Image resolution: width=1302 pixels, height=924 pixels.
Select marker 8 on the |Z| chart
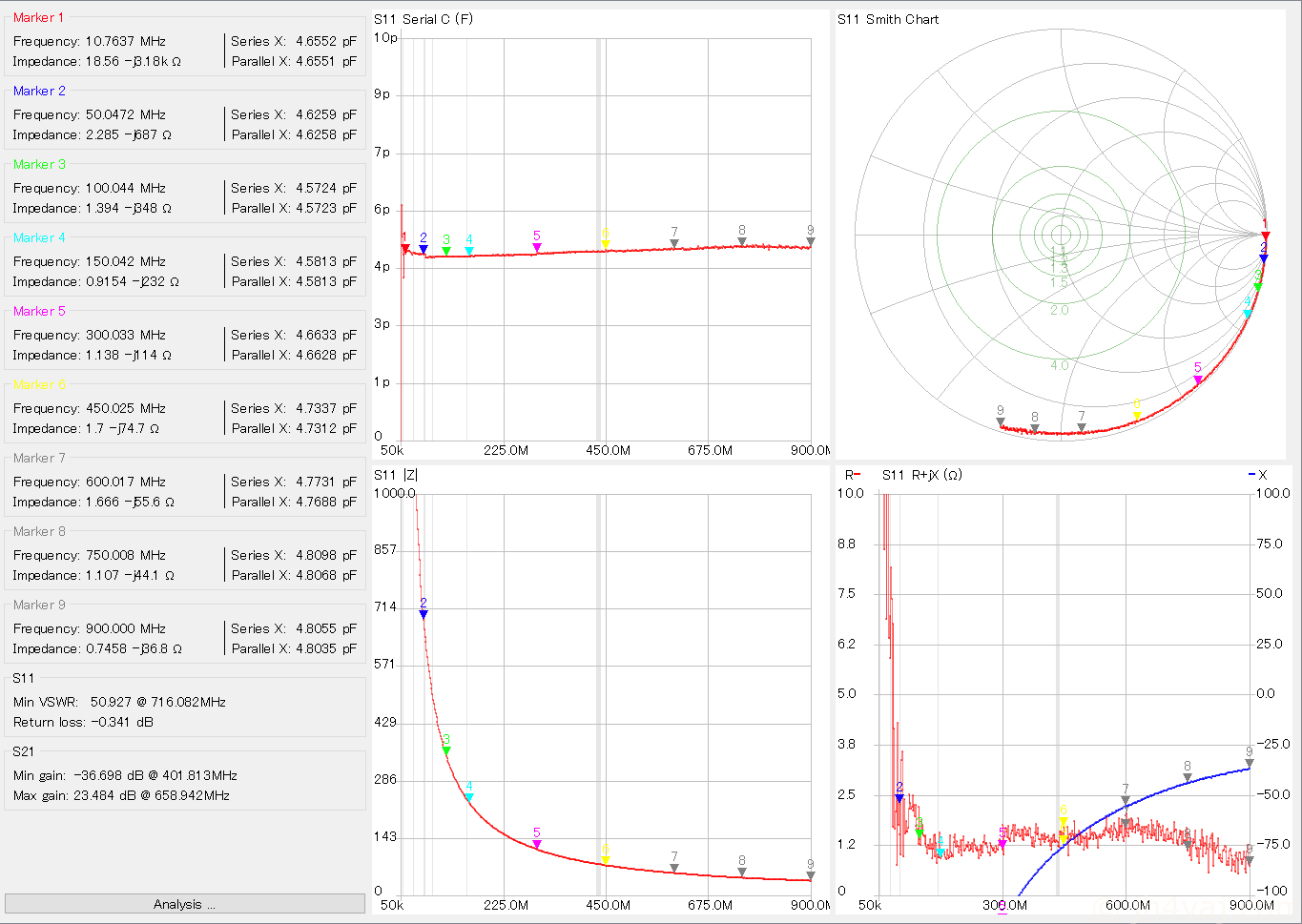742,872
